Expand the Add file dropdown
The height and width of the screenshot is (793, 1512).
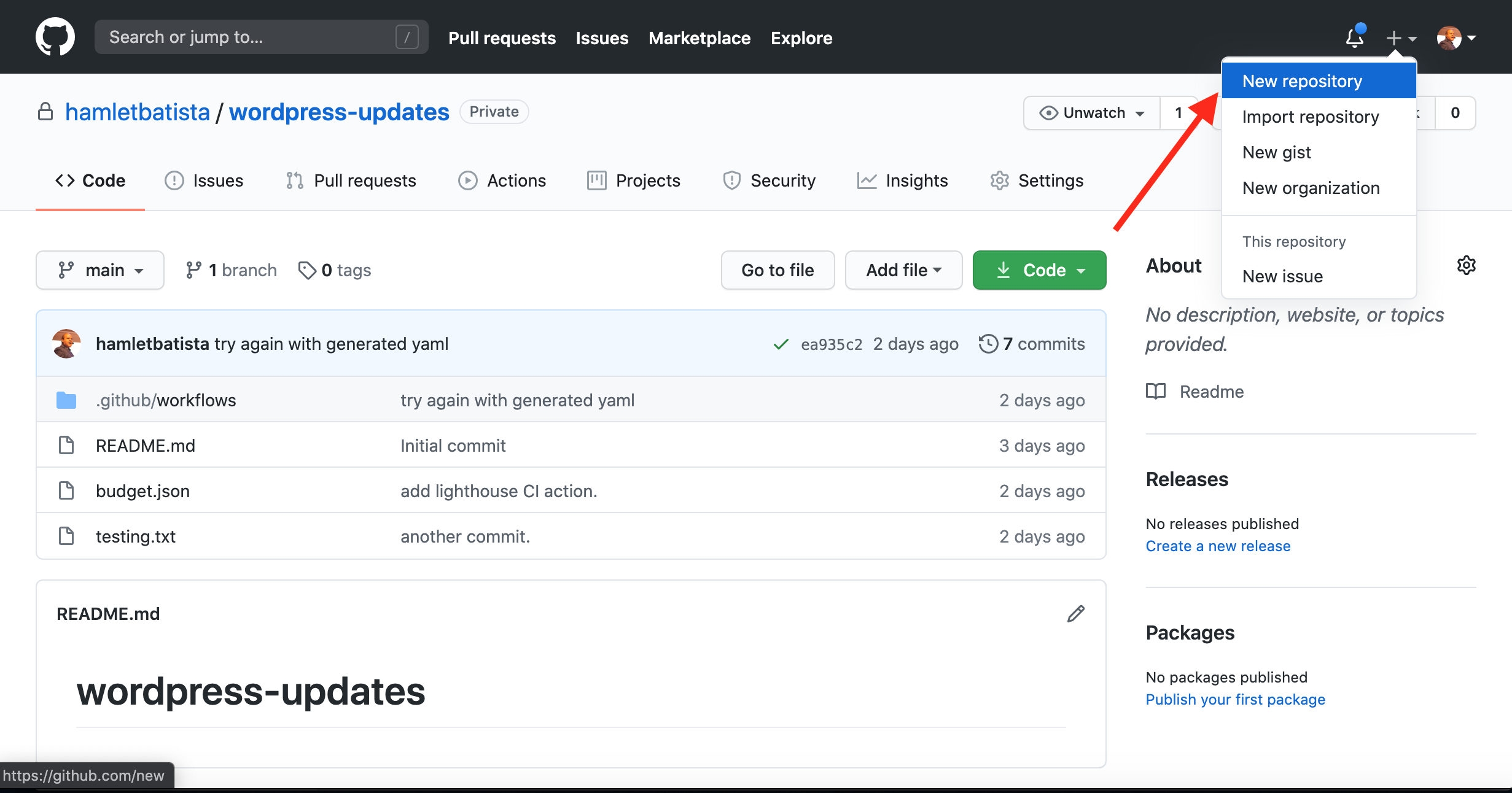pos(903,270)
